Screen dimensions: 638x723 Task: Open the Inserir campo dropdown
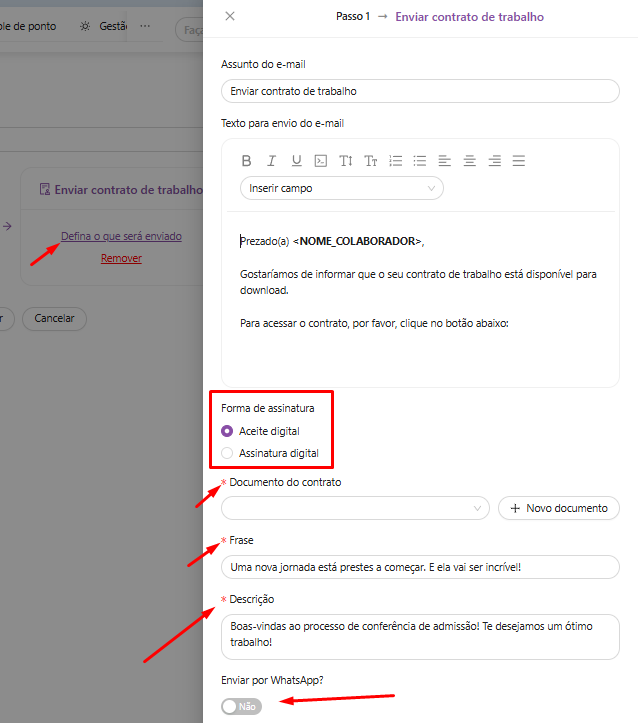point(341,188)
